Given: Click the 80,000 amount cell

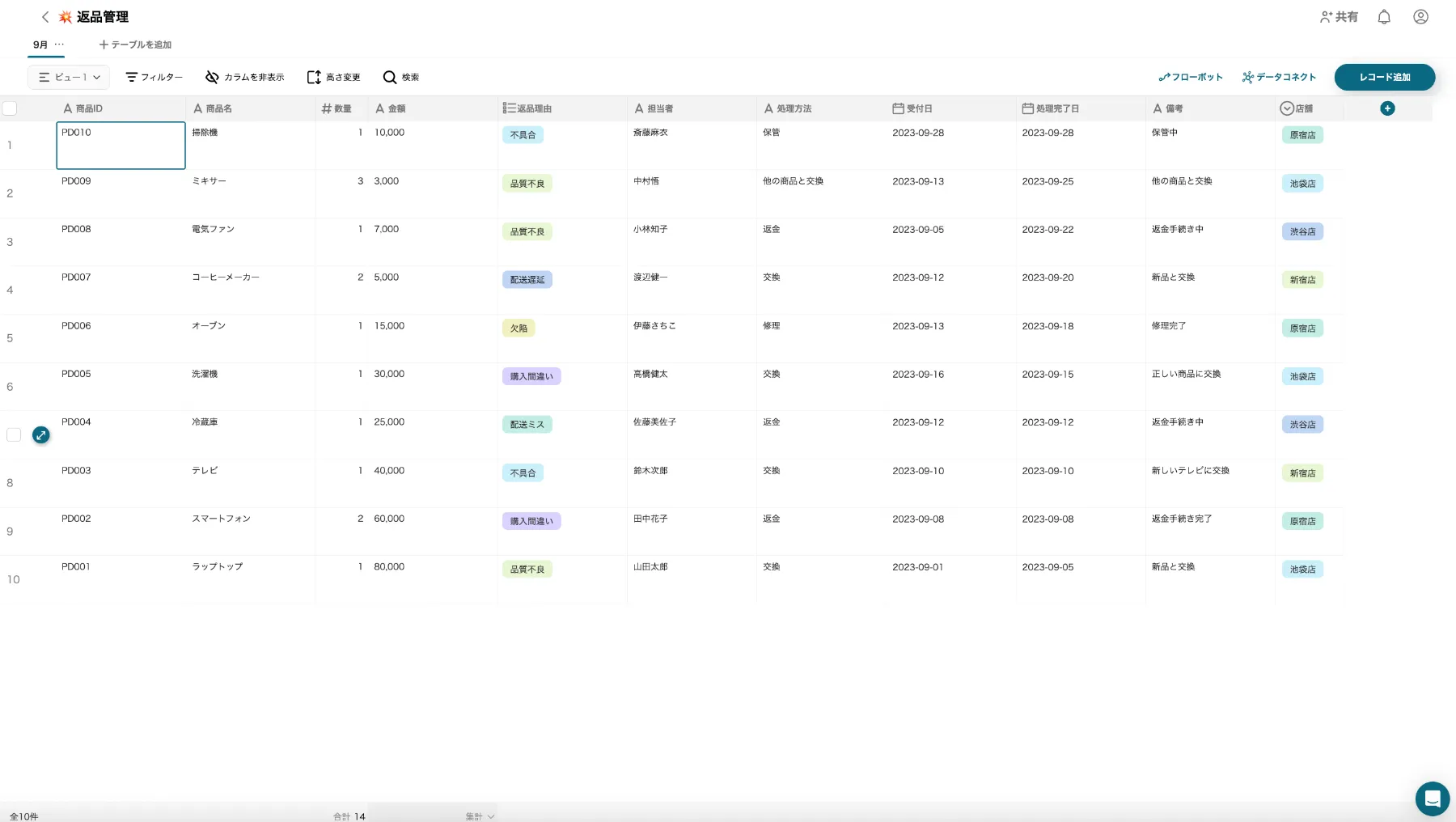Looking at the screenshot, I should 433,579.
